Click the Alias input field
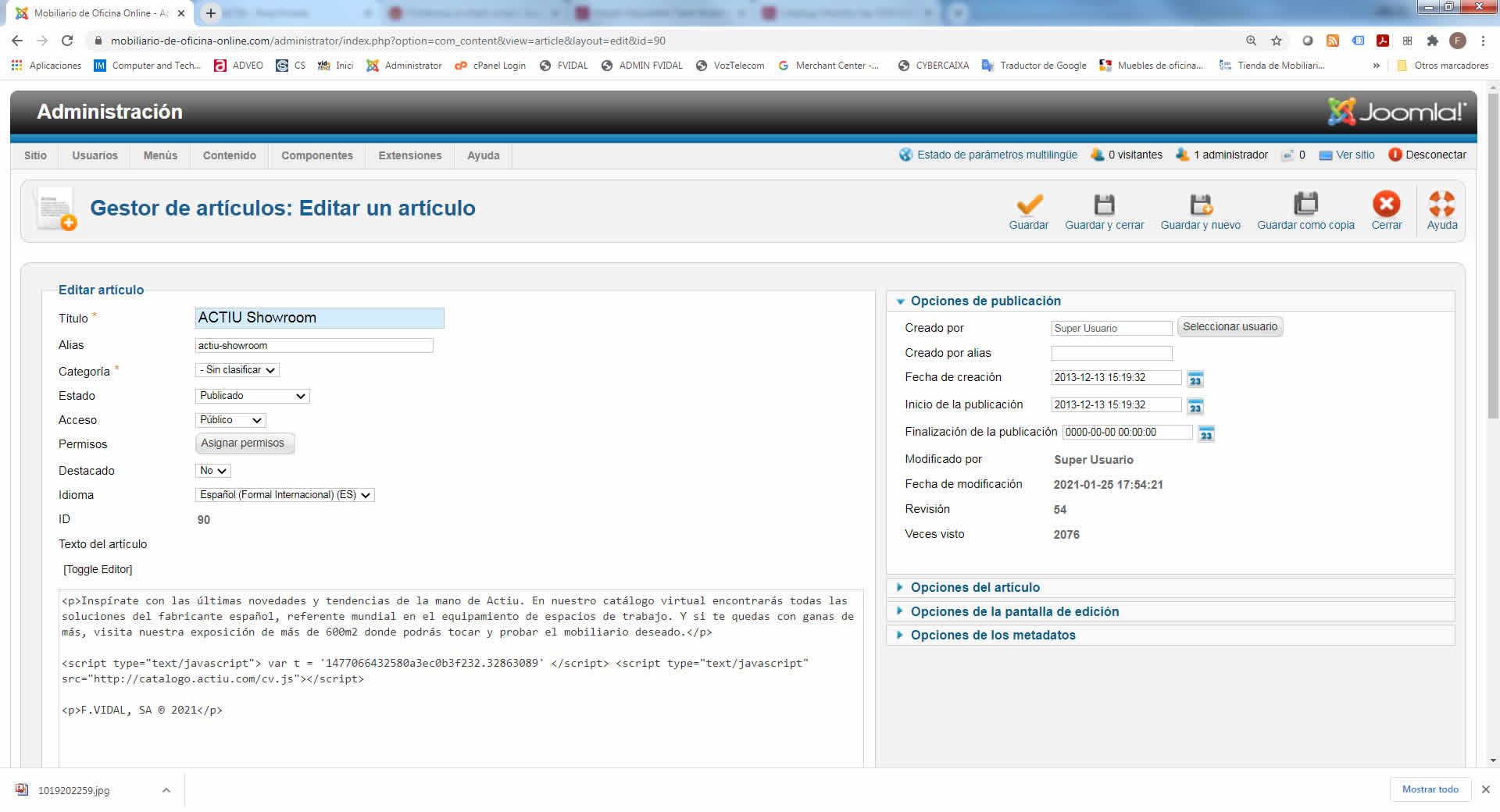Viewport: 1500px width, 812px height. (314, 346)
